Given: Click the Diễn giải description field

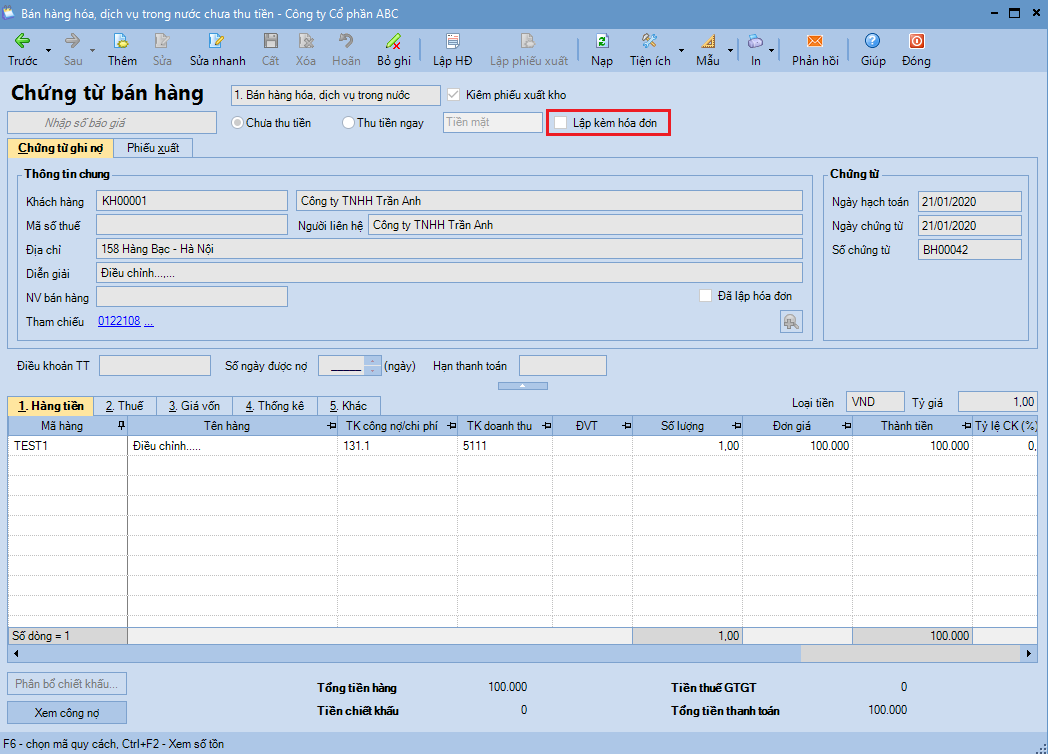Looking at the screenshot, I should click(449, 272).
